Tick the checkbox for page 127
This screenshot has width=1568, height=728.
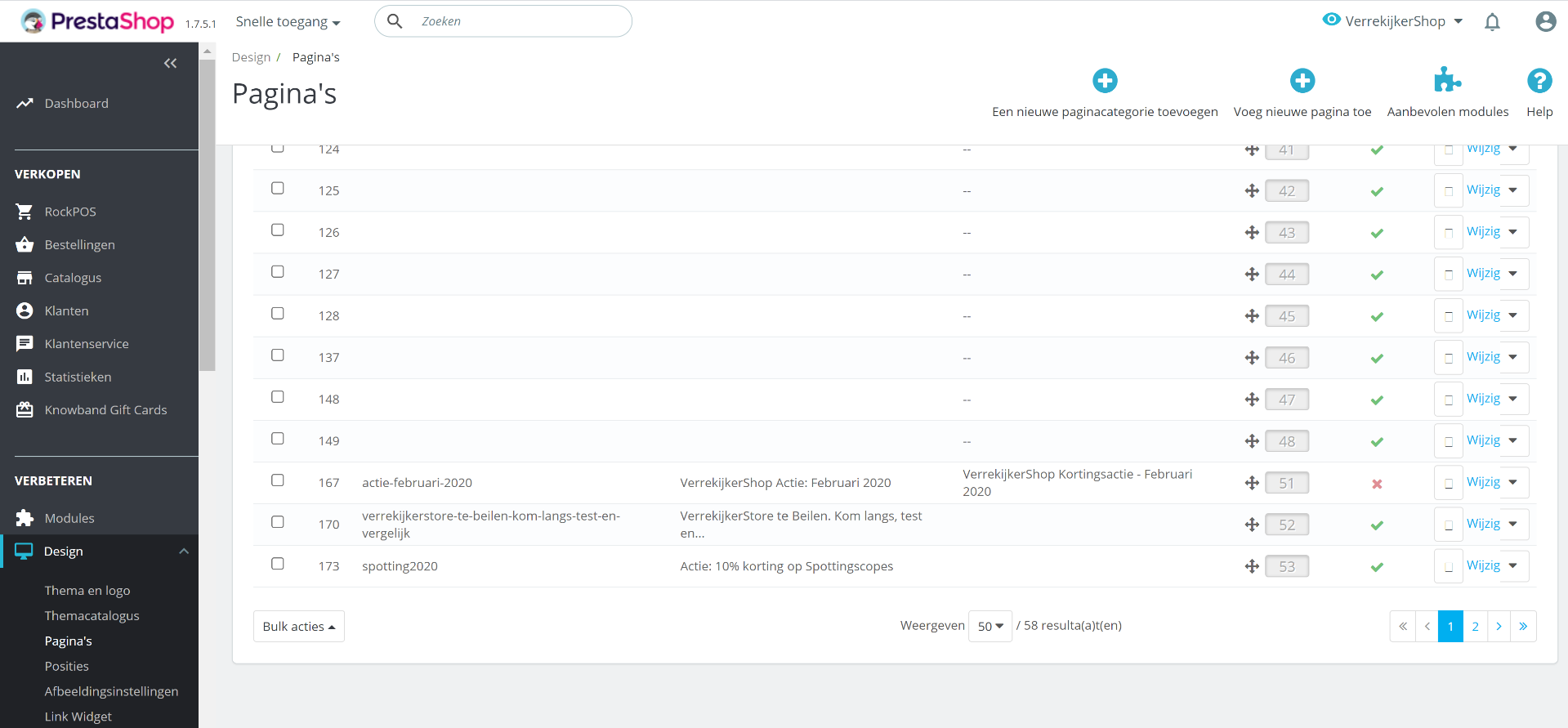click(278, 271)
